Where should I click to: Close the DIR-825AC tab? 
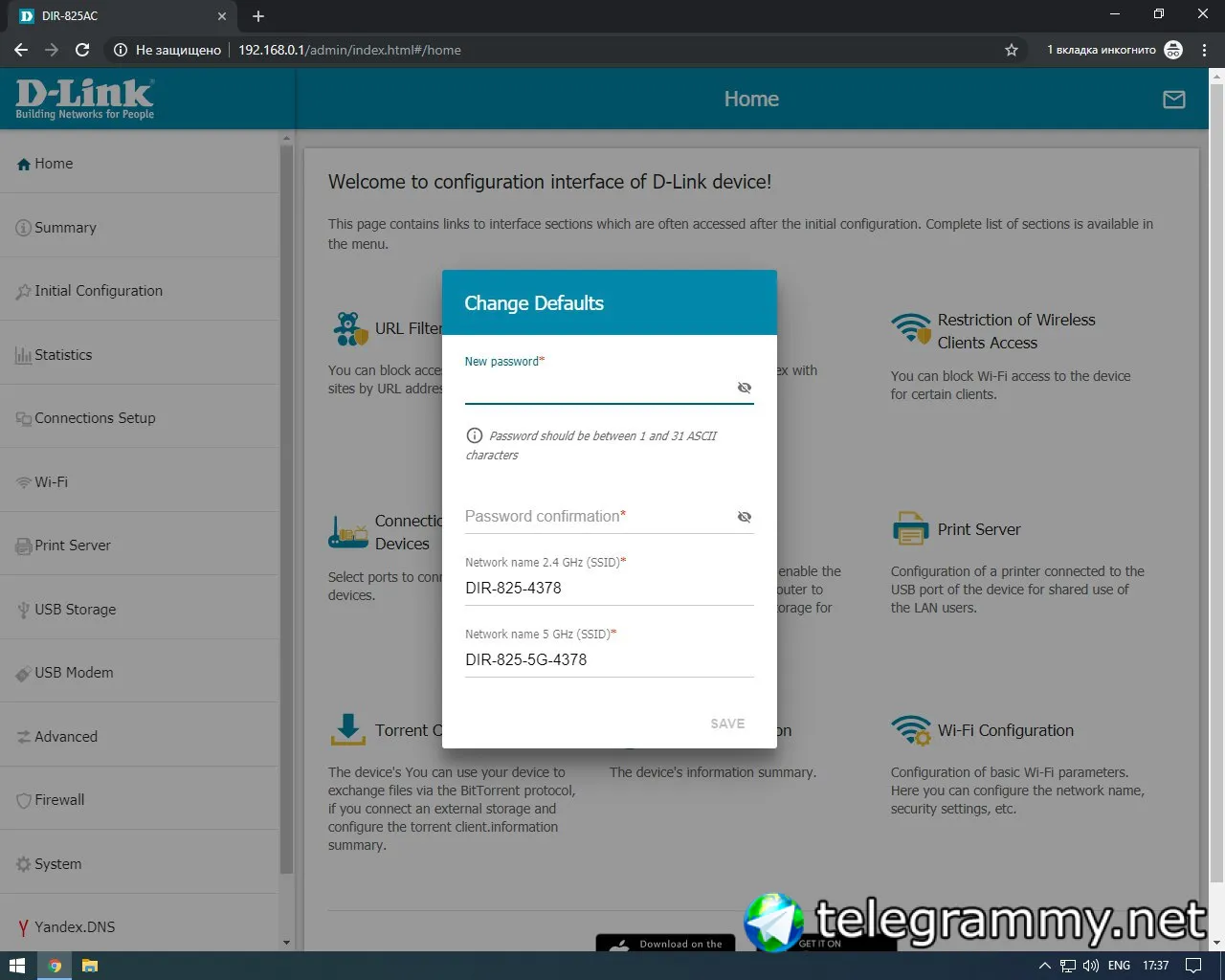click(x=221, y=16)
